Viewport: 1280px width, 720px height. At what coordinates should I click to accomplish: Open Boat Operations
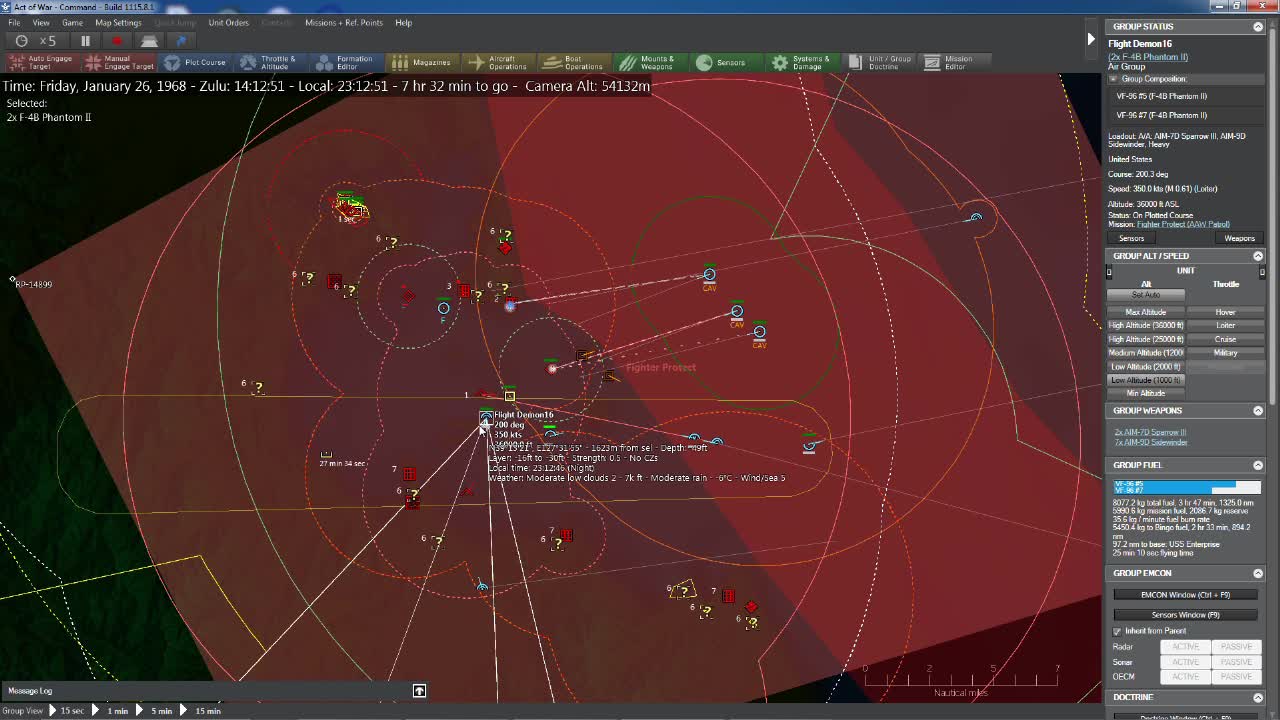pos(574,62)
